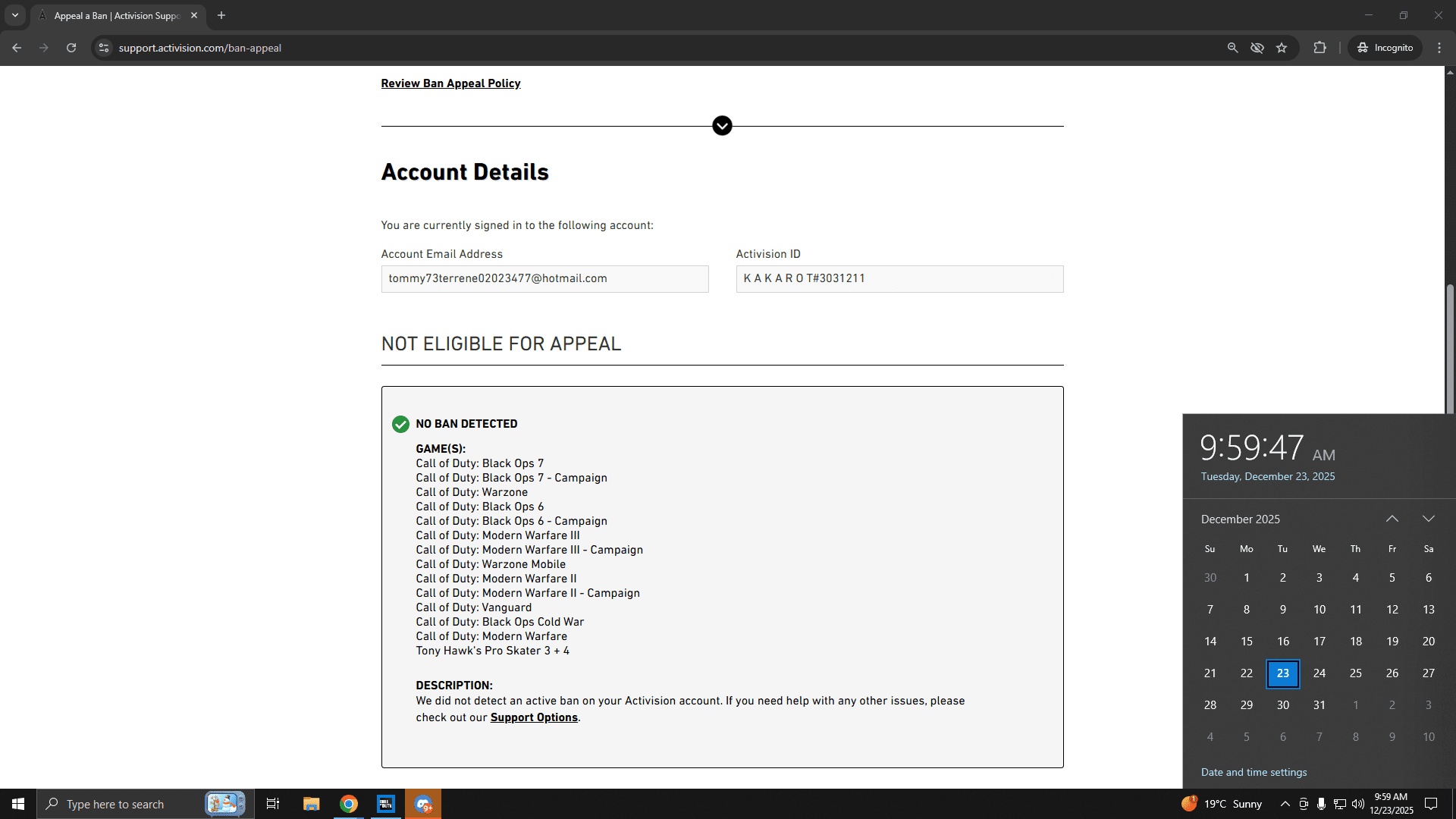Click the zoom magnifier icon in address bar

[1232, 48]
